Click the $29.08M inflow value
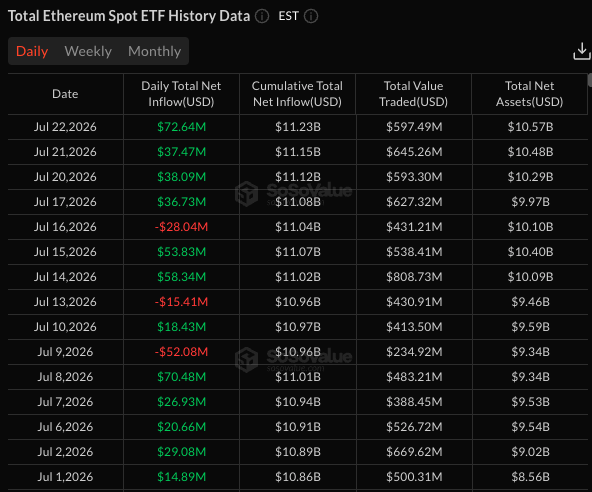 coord(182,452)
